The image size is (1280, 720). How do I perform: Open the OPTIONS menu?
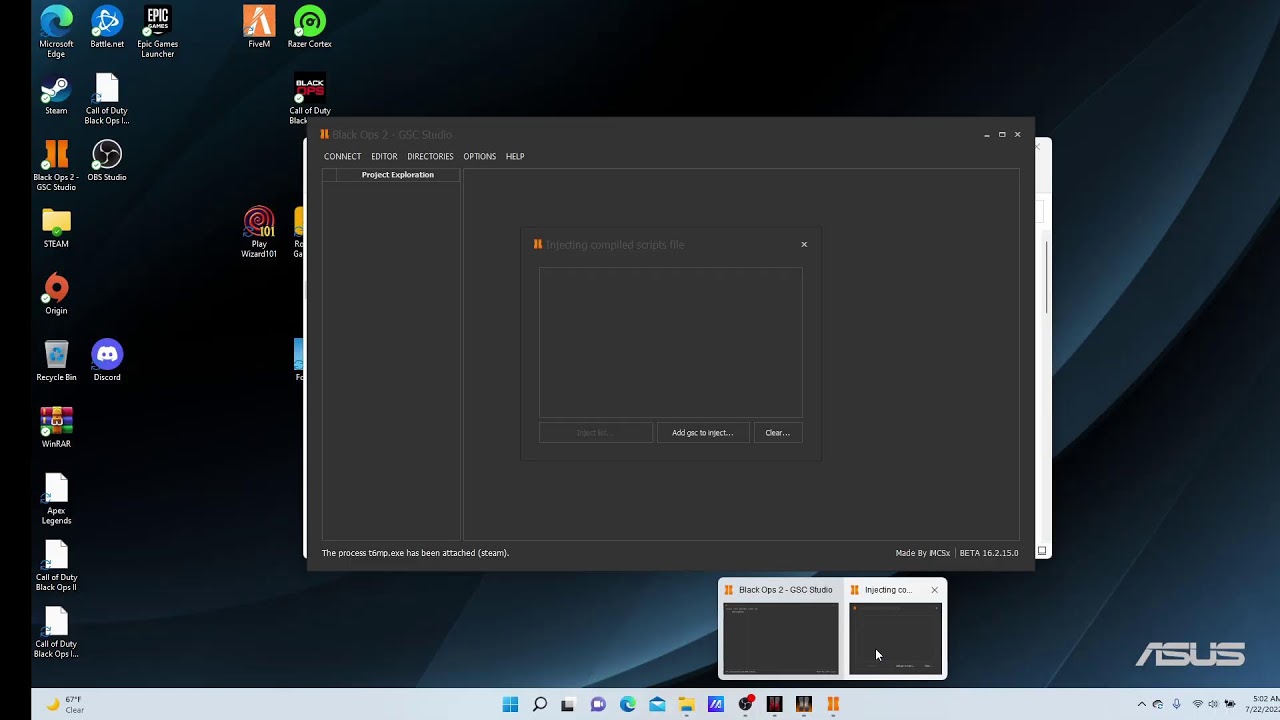pyautogui.click(x=479, y=156)
